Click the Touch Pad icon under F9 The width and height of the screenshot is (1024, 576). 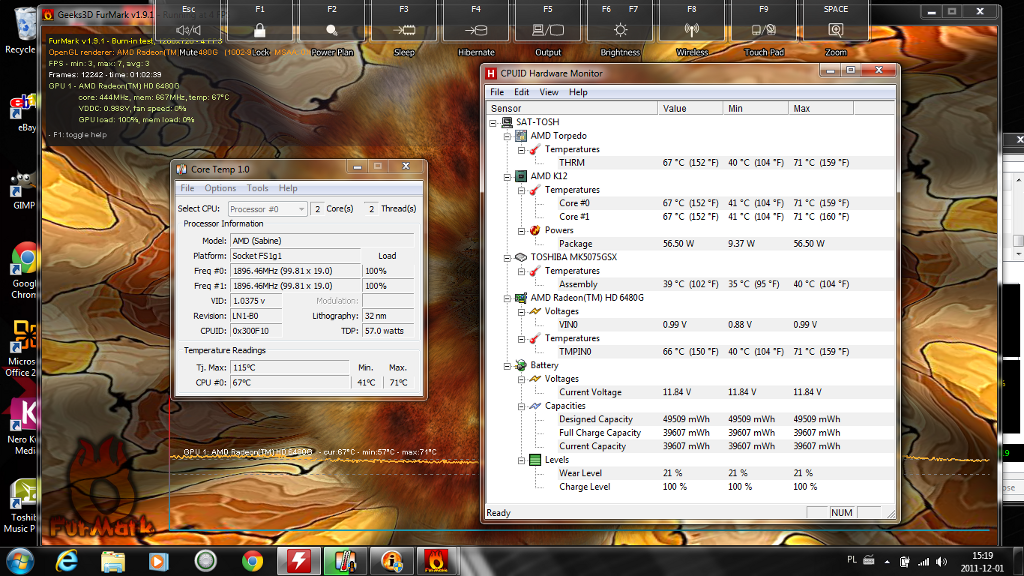[x=763, y=30]
